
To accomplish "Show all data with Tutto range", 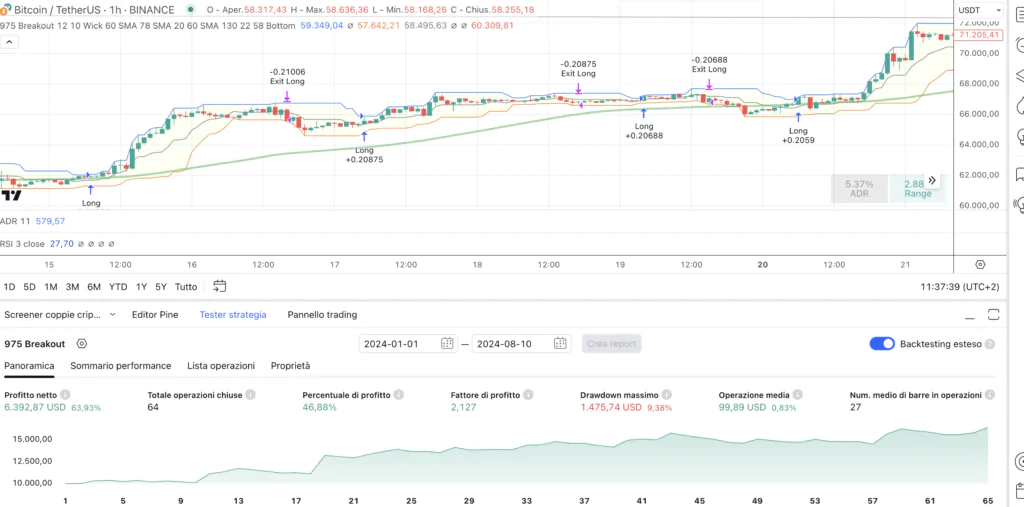I will click(x=186, y=287).
